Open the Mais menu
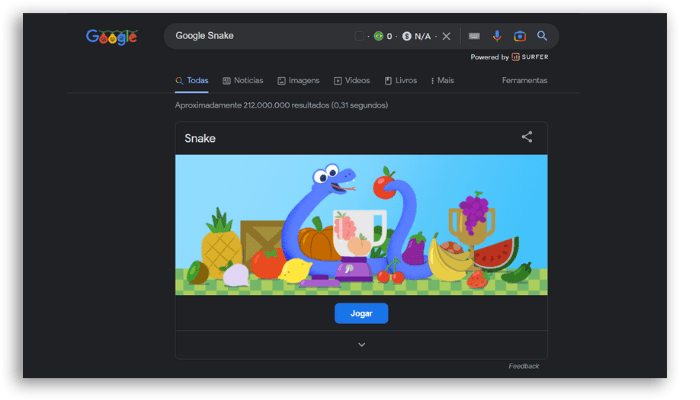700x400 pixels. pyautogui.click(x=442, y=80)
